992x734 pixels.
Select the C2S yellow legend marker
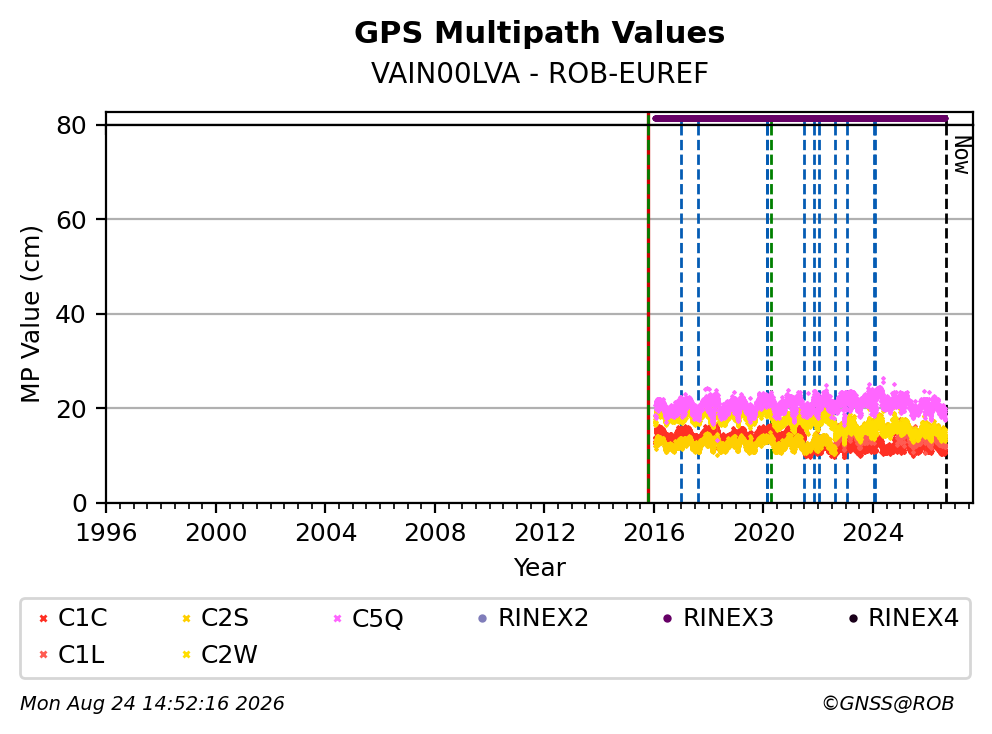186,618
